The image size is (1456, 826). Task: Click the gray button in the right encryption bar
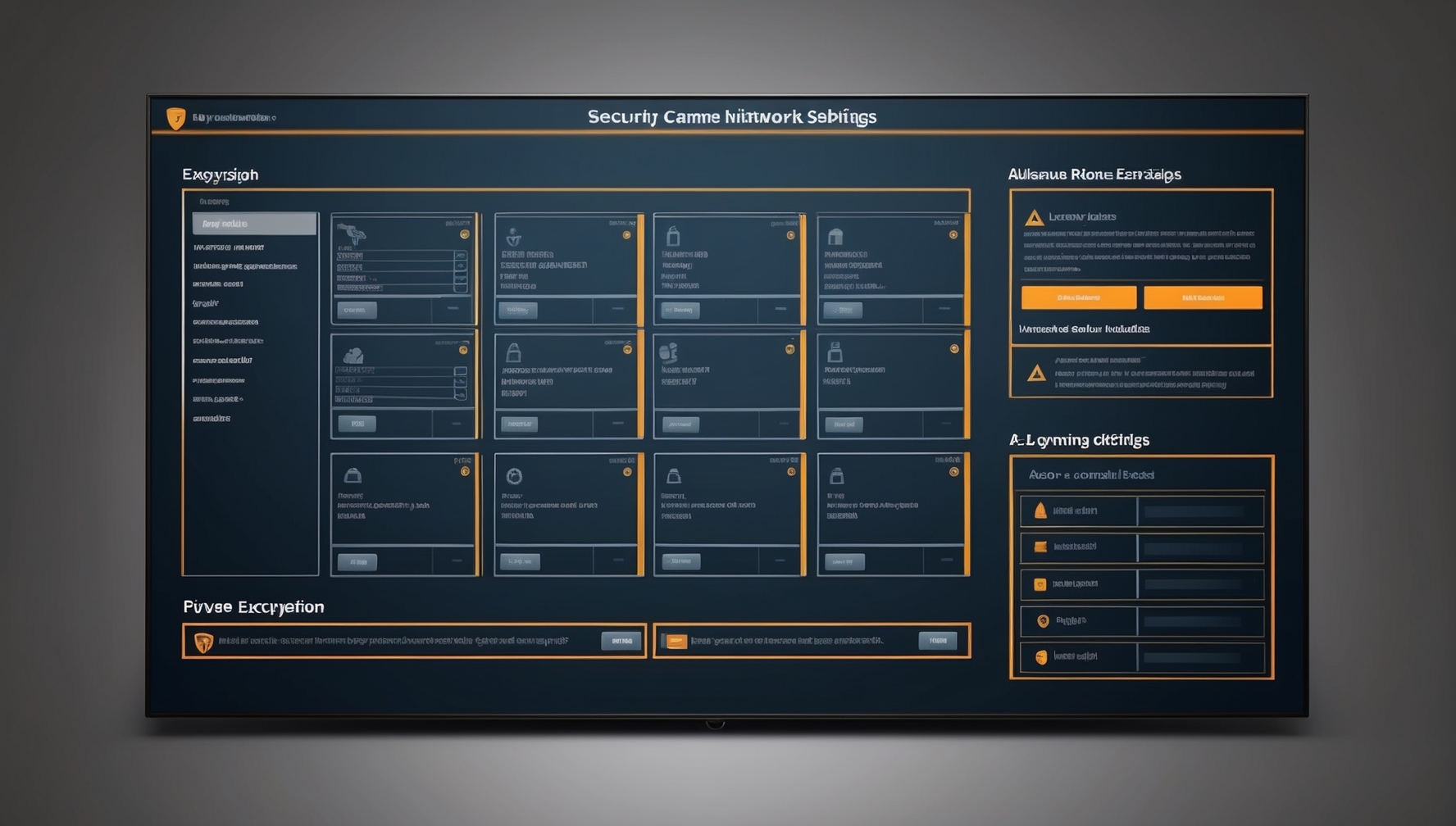tap(938, 641)
